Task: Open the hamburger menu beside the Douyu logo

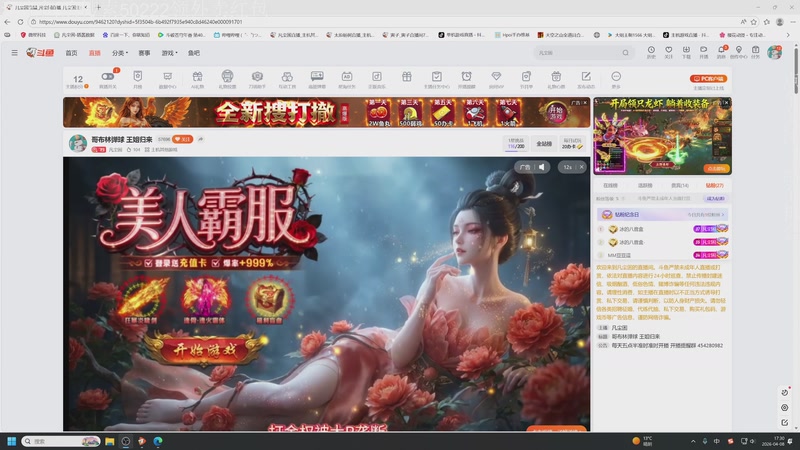Action: (14, 53)
